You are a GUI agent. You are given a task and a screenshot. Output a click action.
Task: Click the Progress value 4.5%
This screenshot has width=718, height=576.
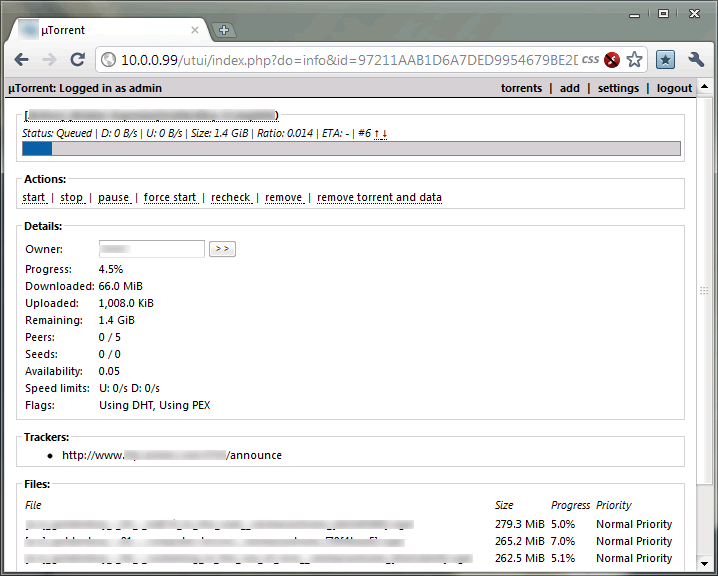(x=111, y=269)
